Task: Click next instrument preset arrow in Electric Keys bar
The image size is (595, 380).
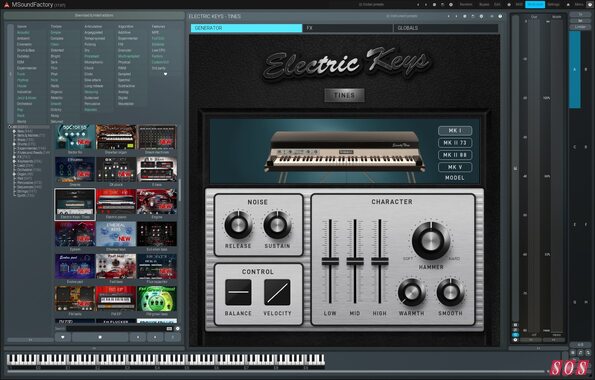Action: pyautogui.click(x=456, y=16)
